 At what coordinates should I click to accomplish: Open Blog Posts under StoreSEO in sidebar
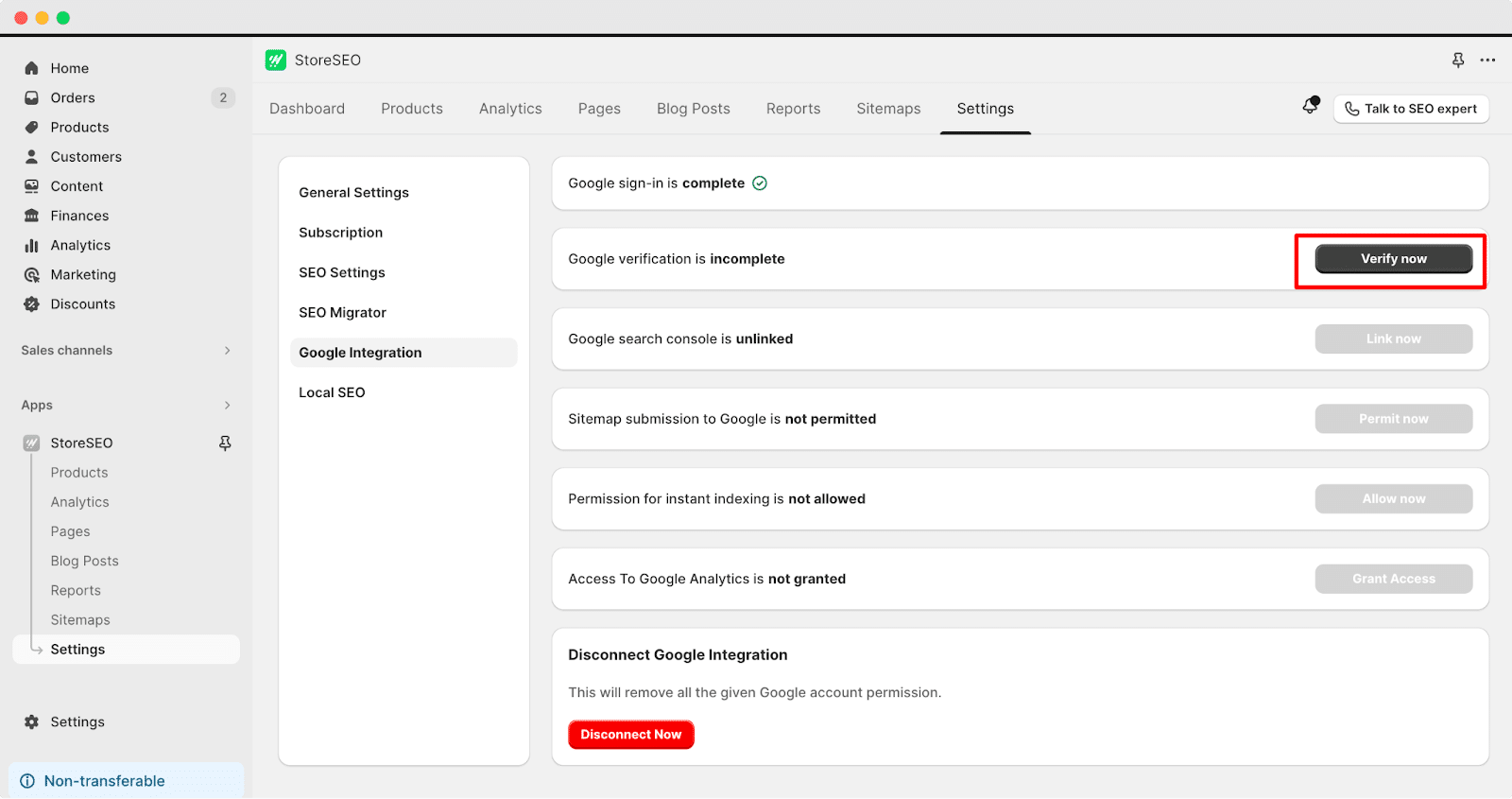click(x=85, y=561)
